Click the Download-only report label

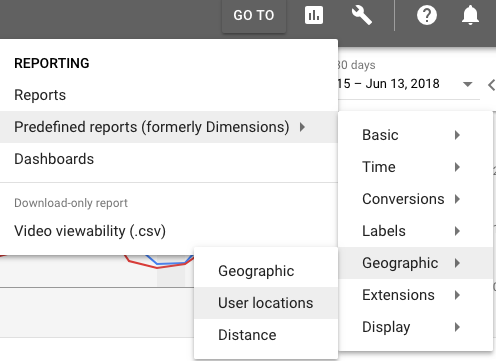[71, 203]
